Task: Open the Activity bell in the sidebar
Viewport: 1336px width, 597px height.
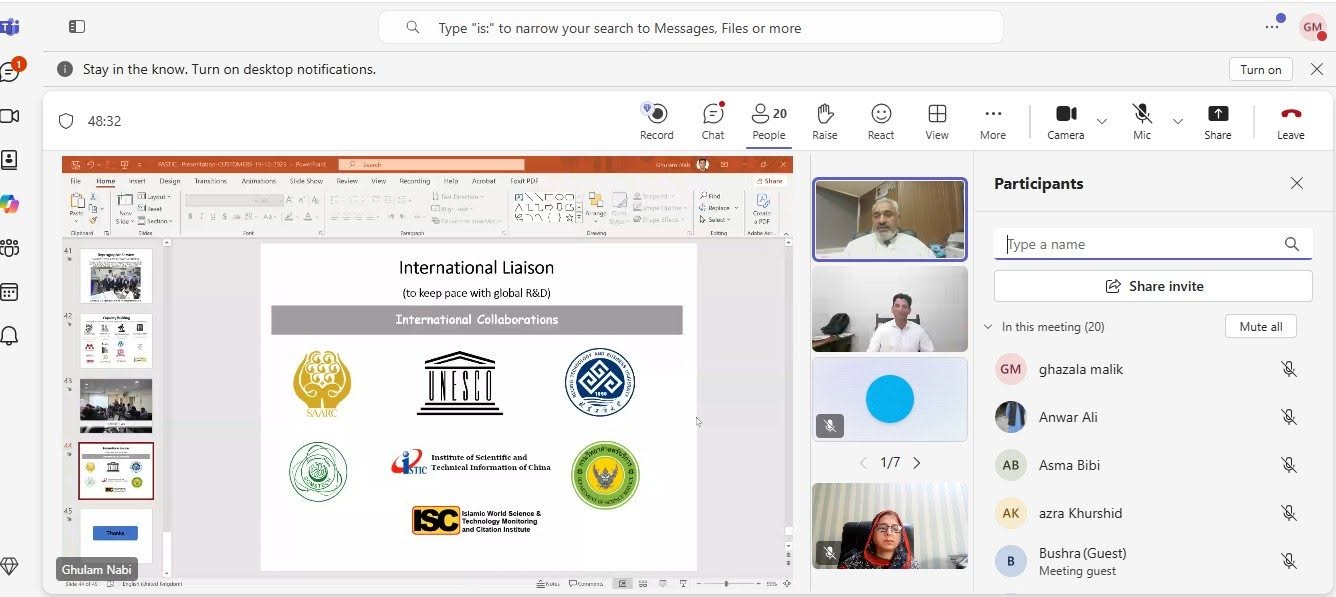Action: [x=10, y=336]
